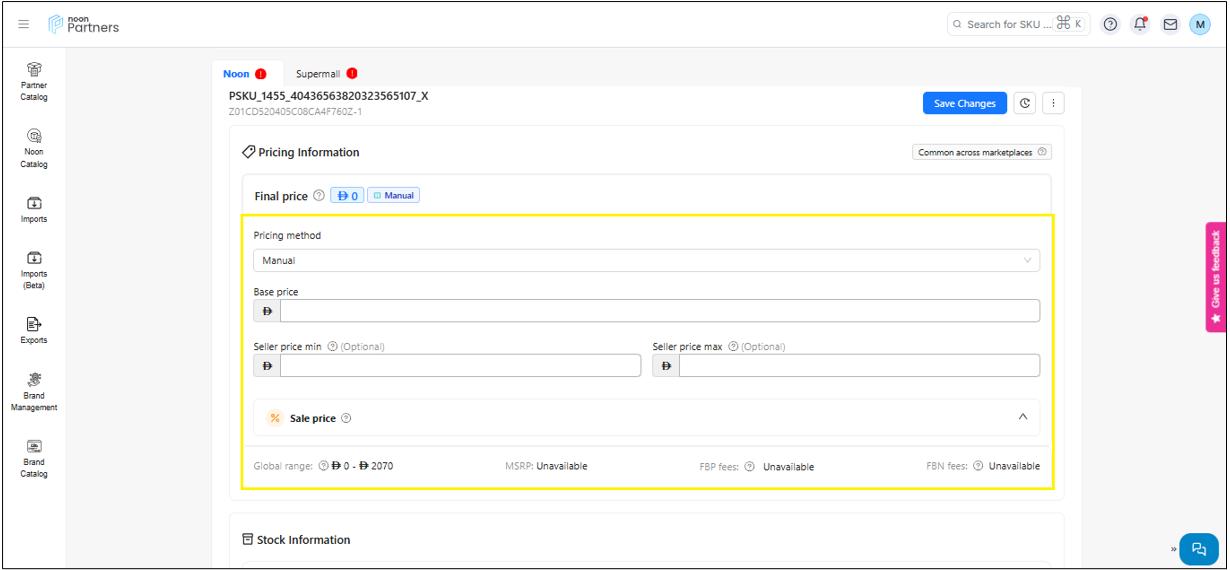This screenshot has height=570, width=1230.
Task: Open the Pricing method dropdown
Action: pyautogui.click(x=646, y=260)
